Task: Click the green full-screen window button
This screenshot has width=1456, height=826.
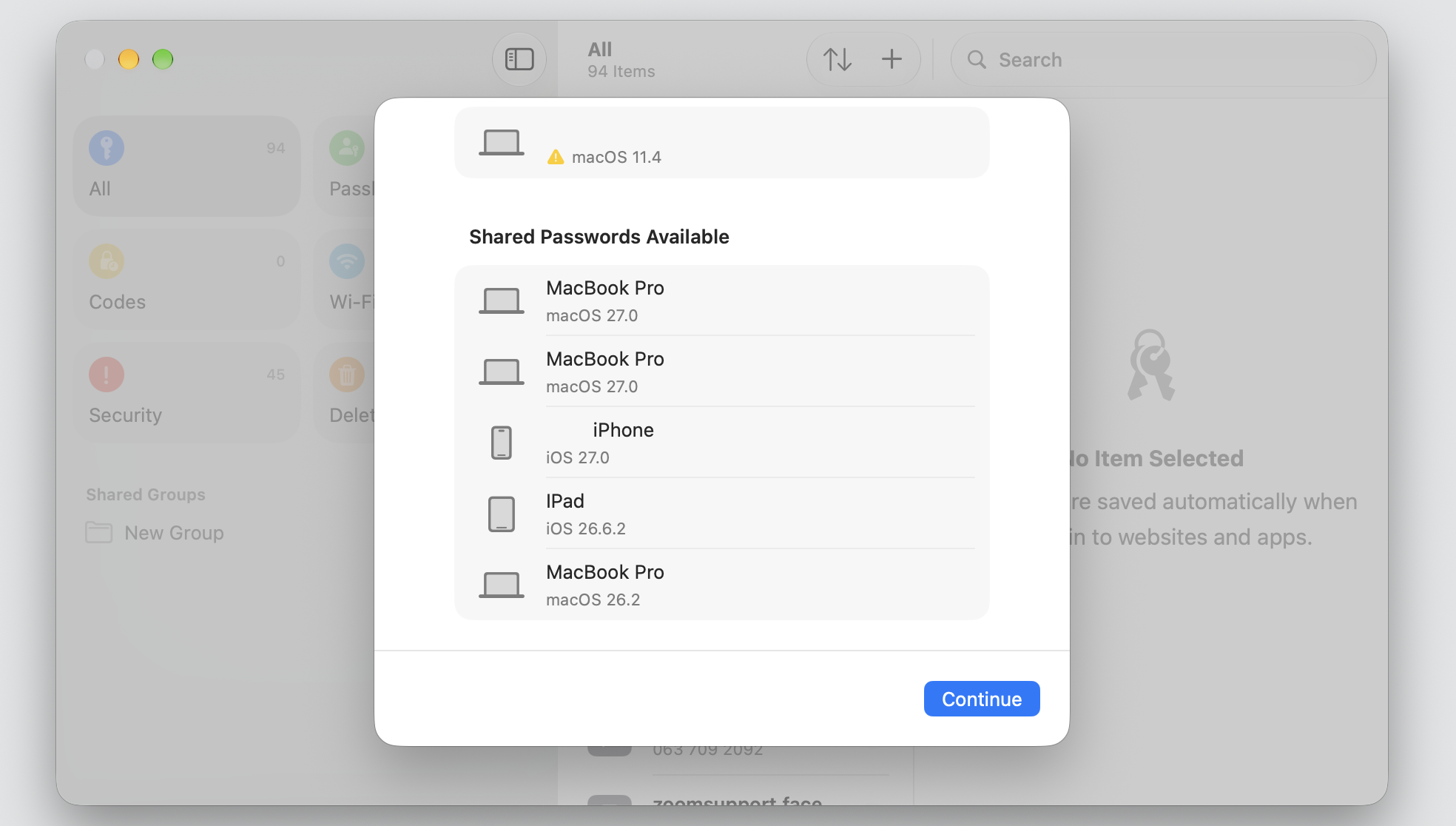Action: [x=163, y=59]
